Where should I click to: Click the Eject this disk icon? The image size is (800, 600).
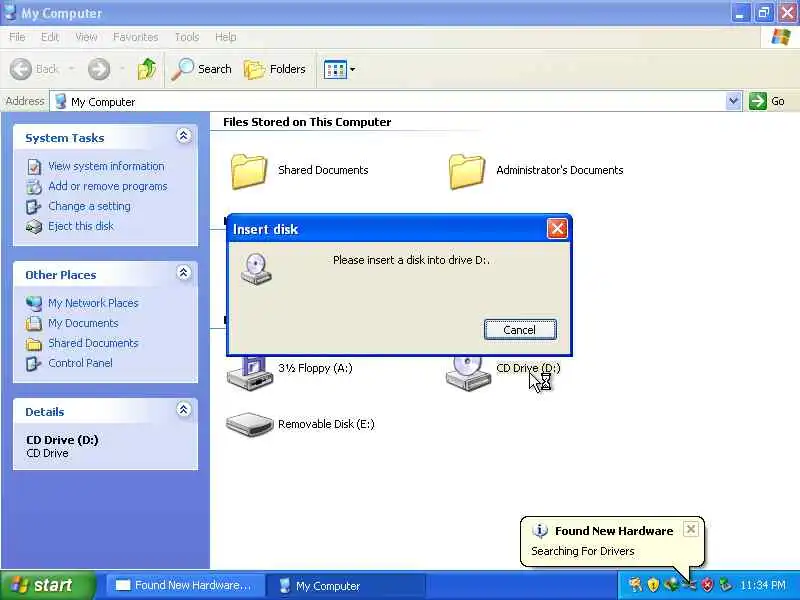pos(34,227)
